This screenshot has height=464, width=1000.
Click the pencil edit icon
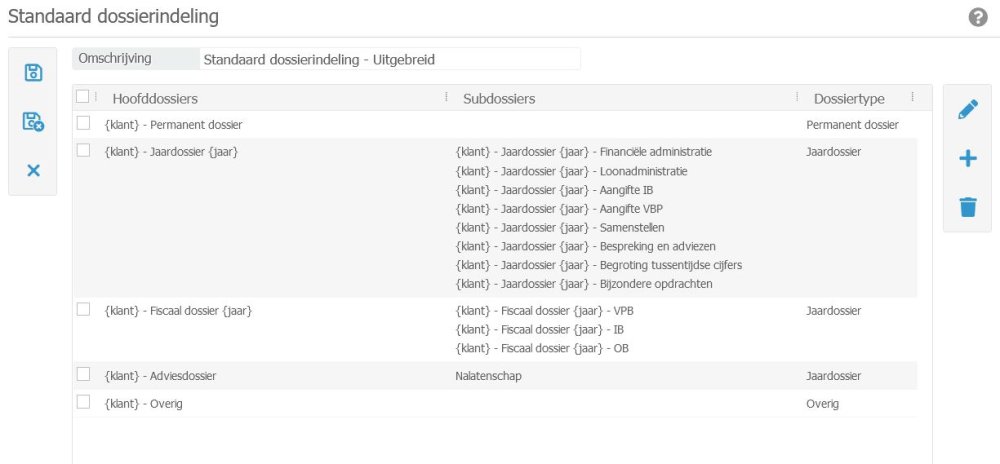967,110
